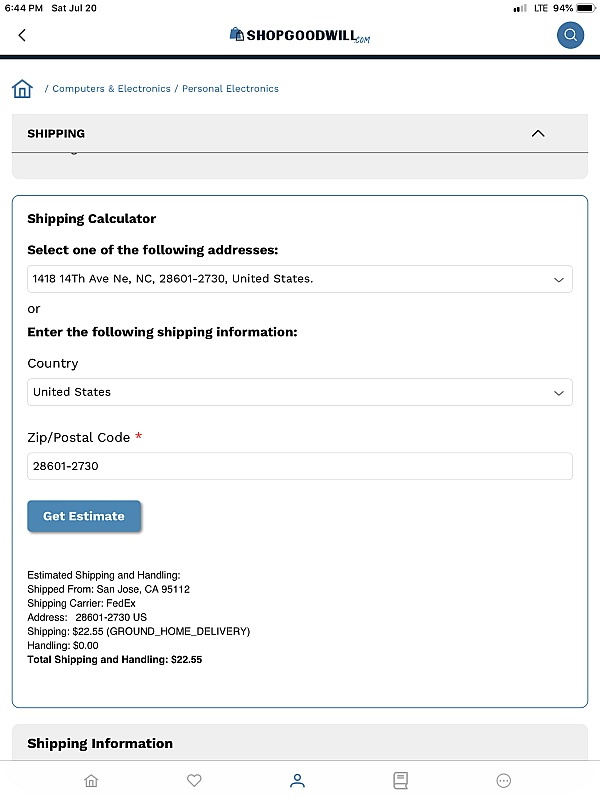
Task: Click the Get Estimate button
Action: [84, 516]
